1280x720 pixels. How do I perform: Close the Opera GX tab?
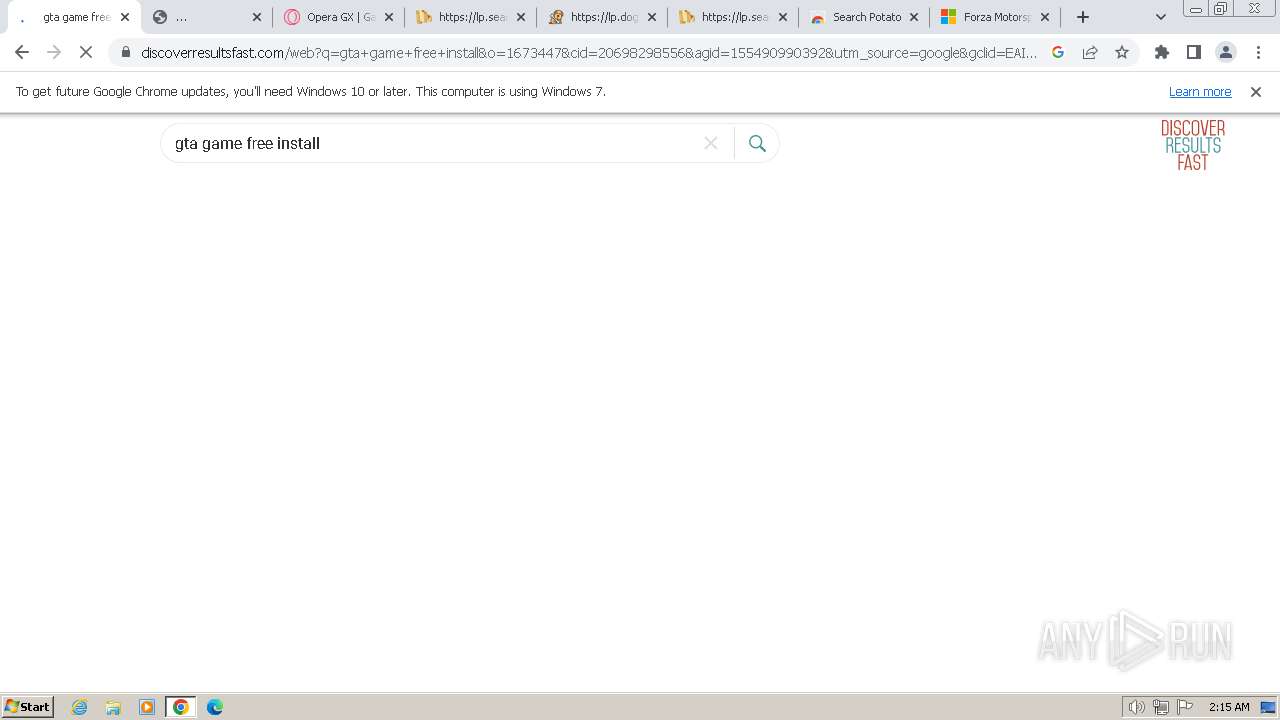click(x=390, y=18)
